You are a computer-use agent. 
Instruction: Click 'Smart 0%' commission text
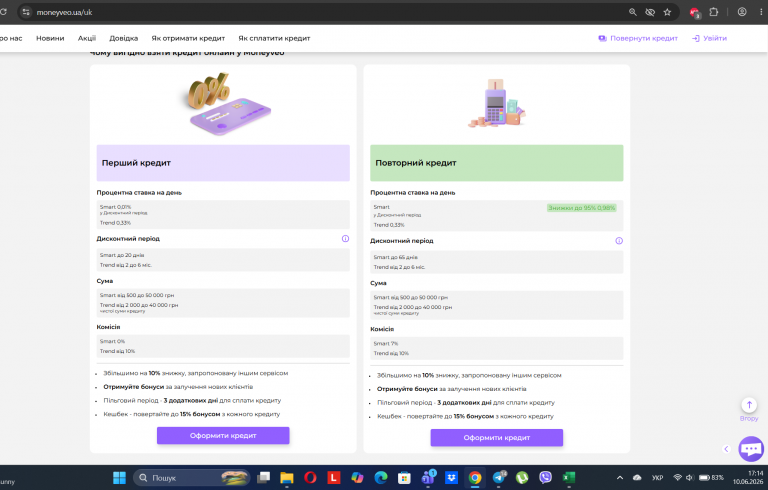[112, 341]
